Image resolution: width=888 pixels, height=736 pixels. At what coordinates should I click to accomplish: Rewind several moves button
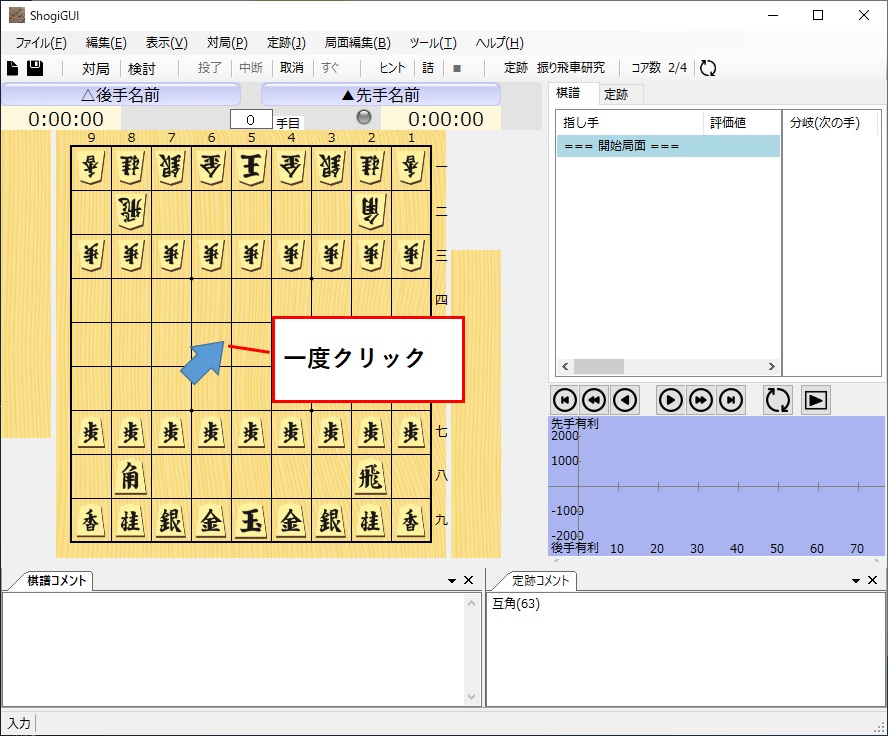coord(594,400)
